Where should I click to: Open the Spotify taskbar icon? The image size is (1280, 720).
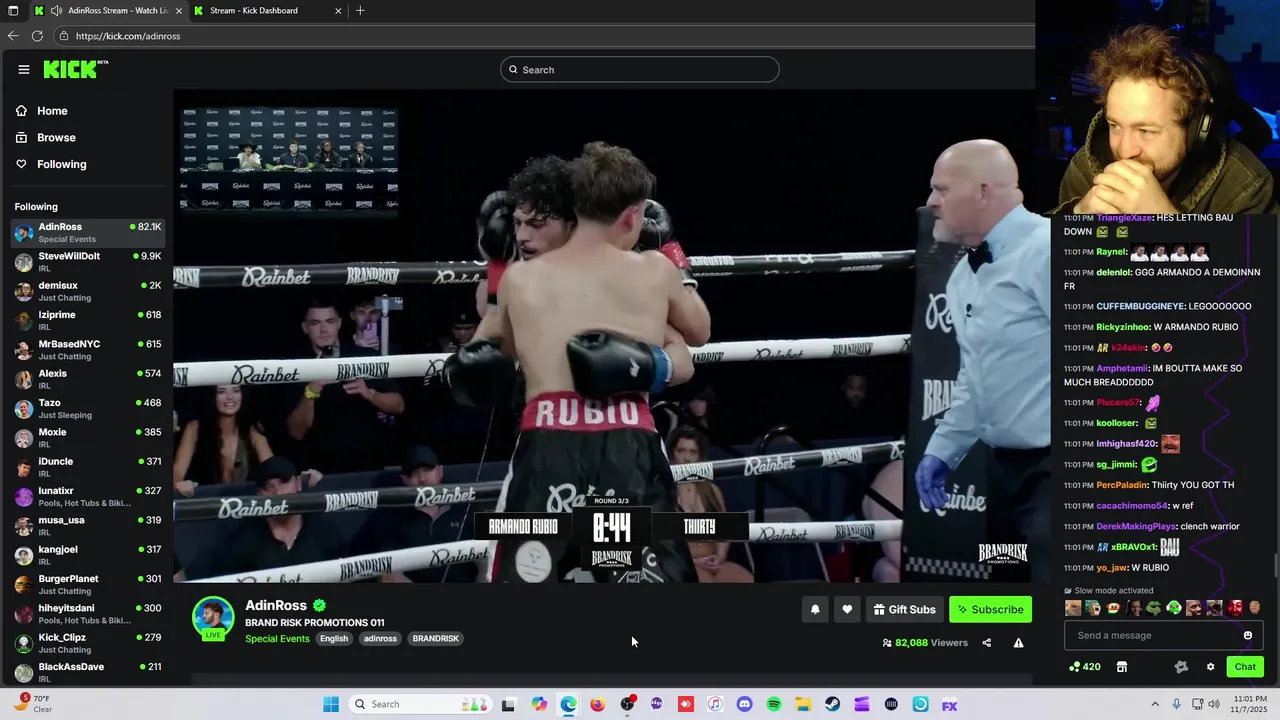pos(773,704)
